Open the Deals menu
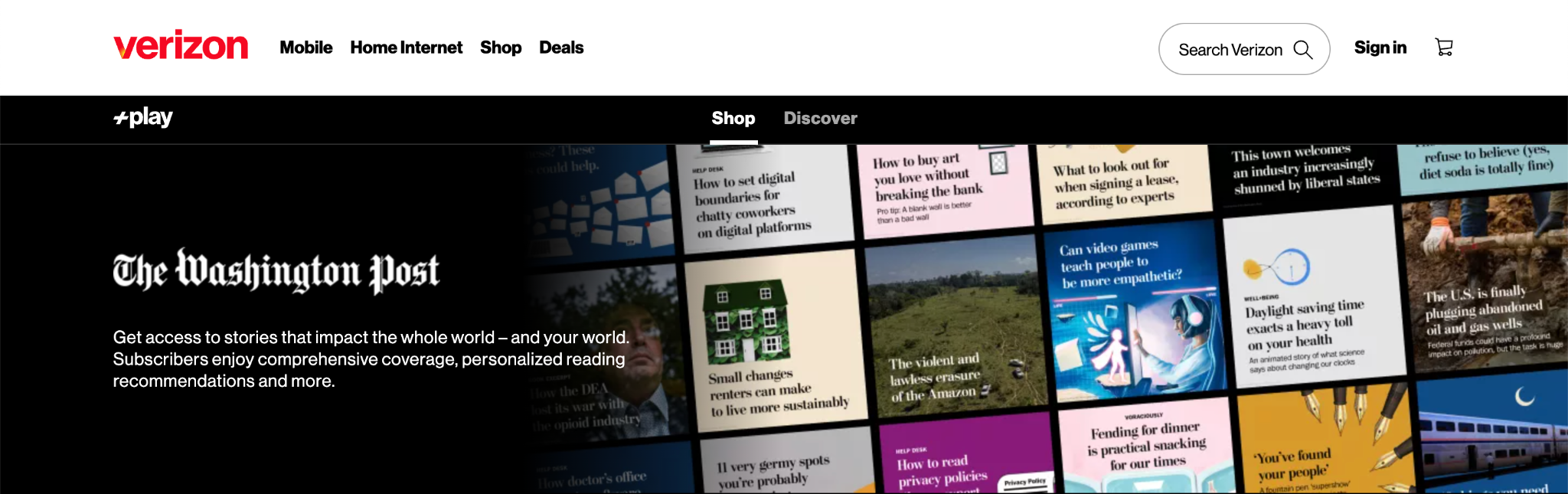The width and height of the screenshot is (1568, 494). pyautogui.click(x=561, y=47)
